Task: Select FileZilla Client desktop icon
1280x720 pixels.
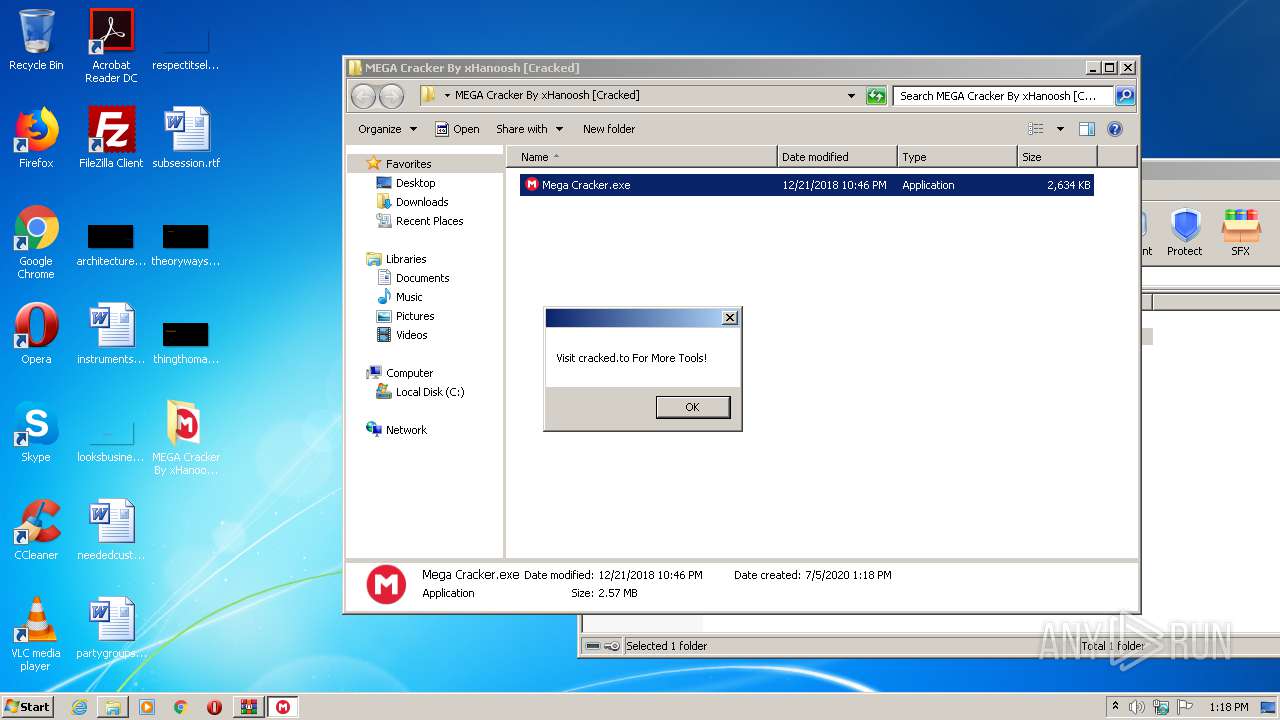Action: click(x=111, y=139)
